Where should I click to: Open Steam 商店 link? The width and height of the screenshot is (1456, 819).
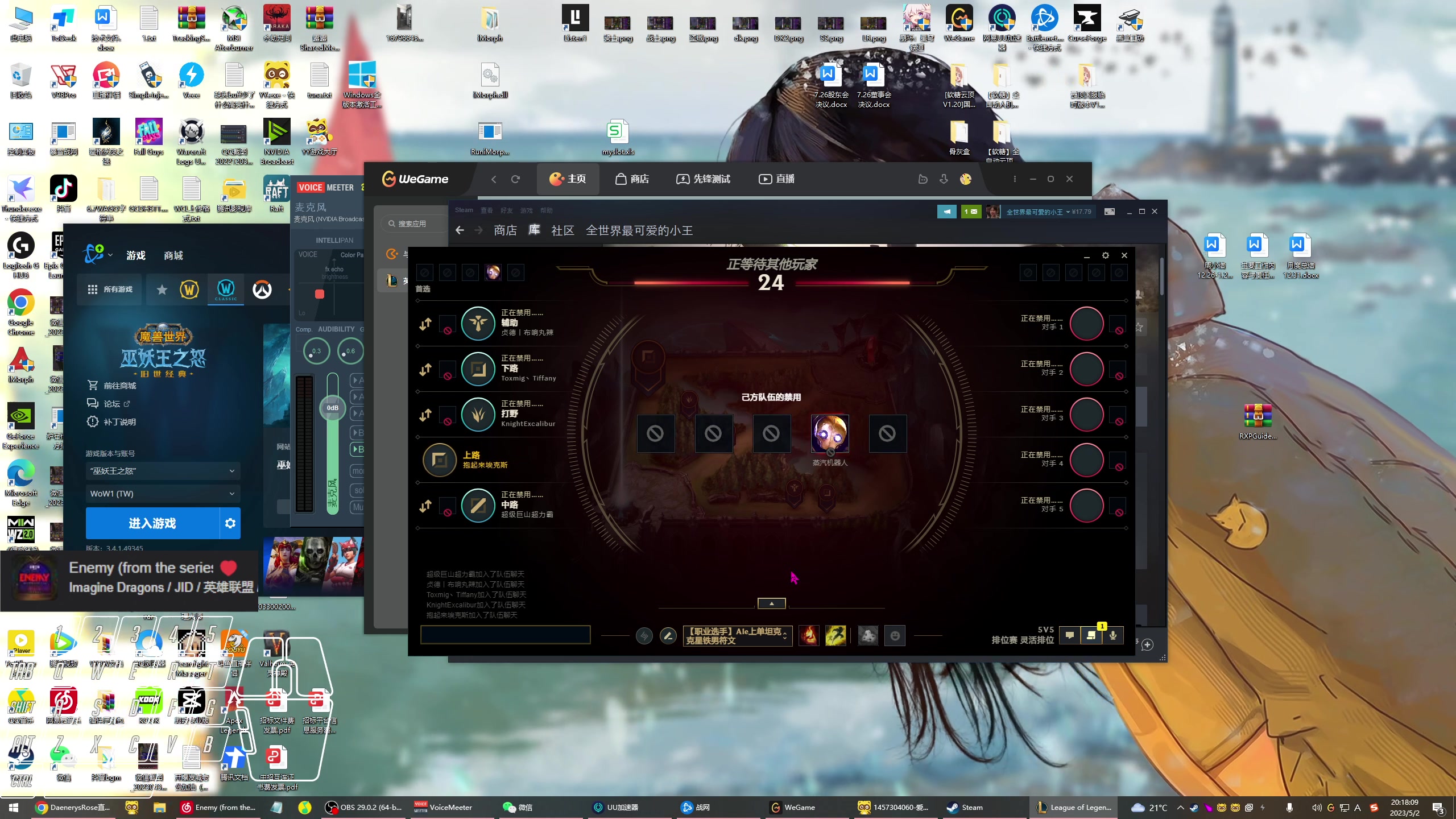(505, 230)
